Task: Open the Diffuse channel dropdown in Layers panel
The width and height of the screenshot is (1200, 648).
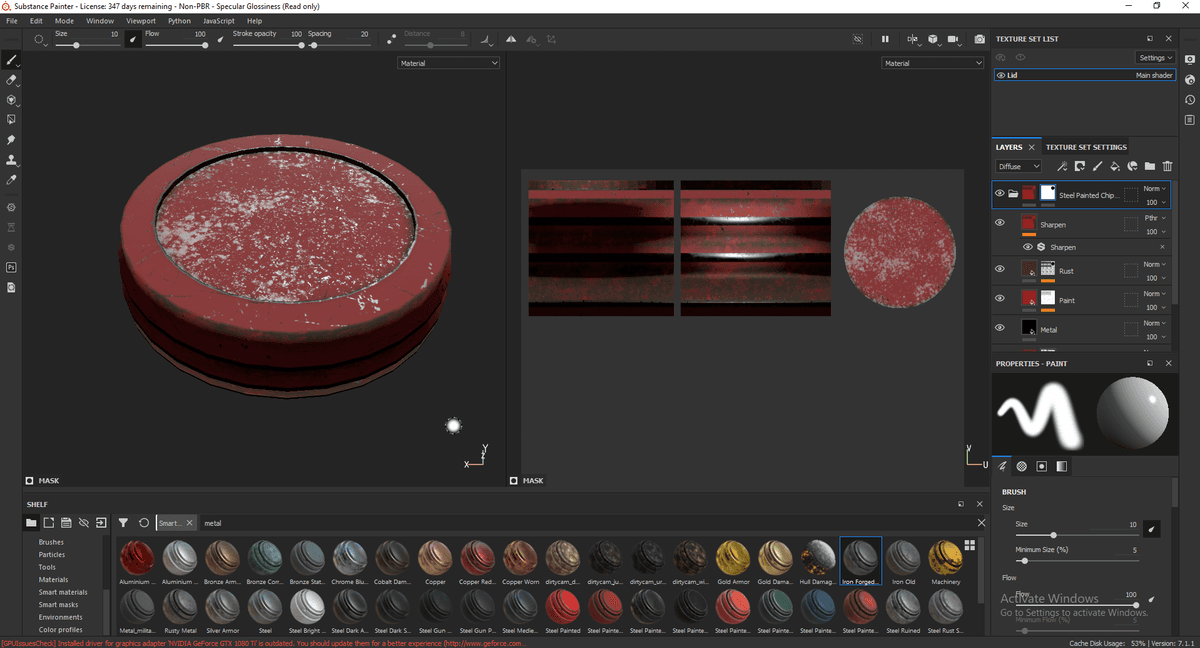Action: pyautogui.click(x=1018, y=166)
